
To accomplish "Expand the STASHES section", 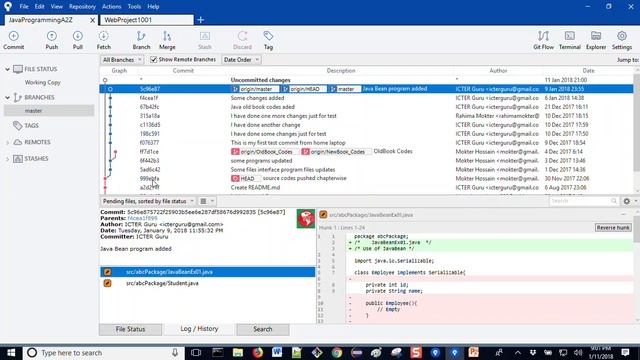I will pos(7,159).
